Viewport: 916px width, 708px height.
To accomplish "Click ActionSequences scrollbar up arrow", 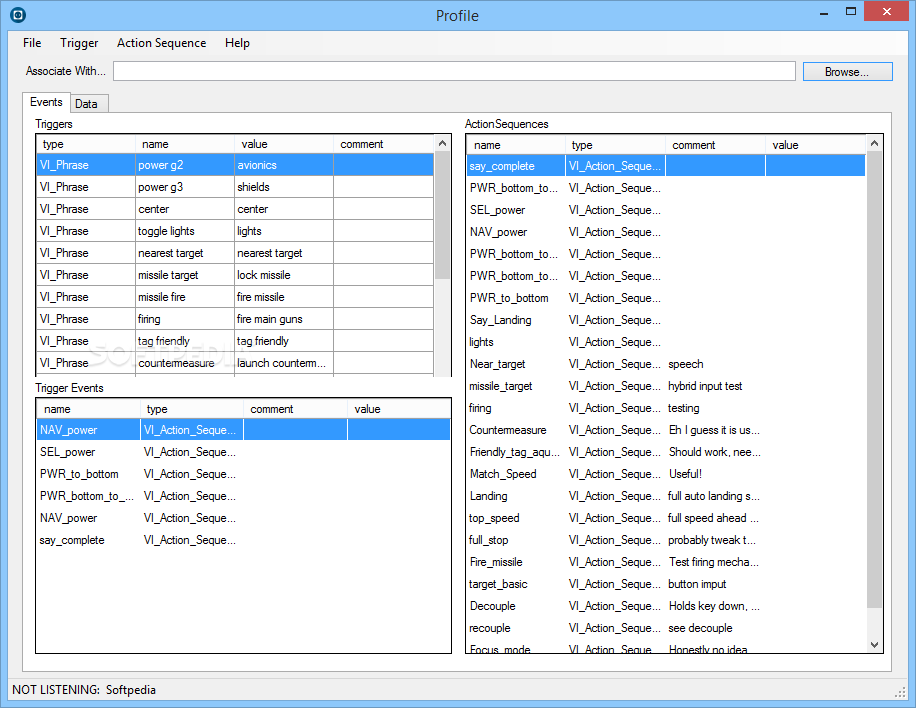I will click(874, 143).
